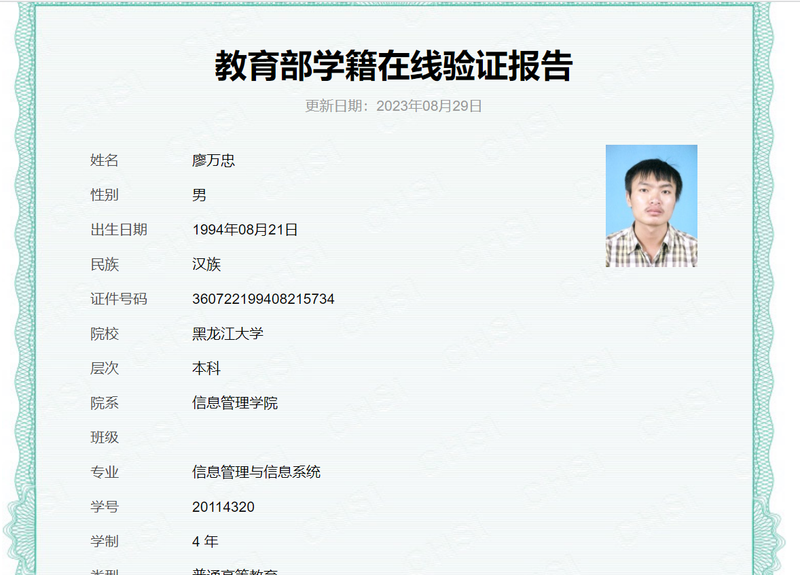Select the update date 2023年08月29日 text
800x575 pixels.
point(429,106)
